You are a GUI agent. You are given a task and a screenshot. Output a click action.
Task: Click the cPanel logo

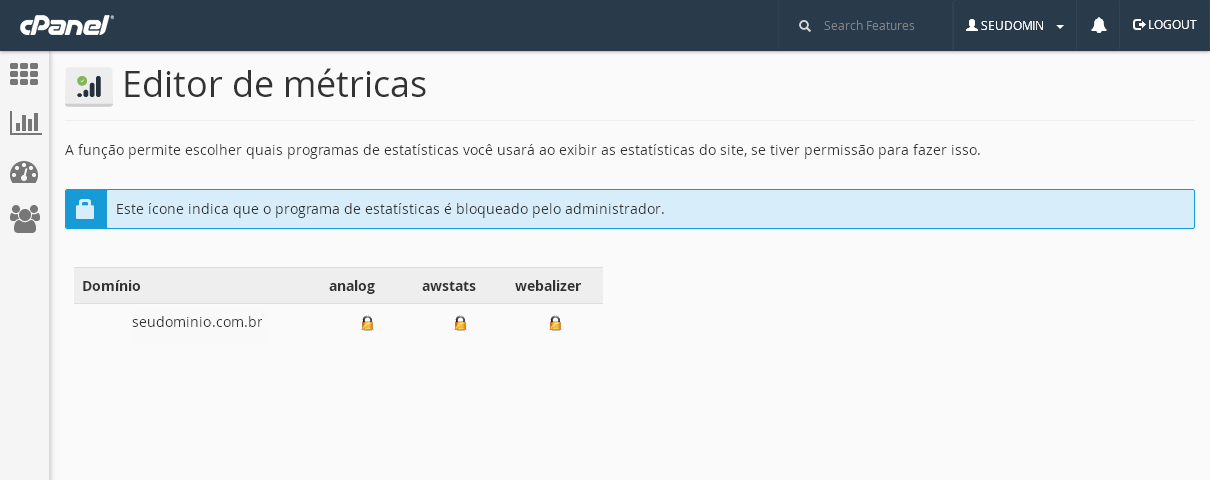click(x=66, y=25)
